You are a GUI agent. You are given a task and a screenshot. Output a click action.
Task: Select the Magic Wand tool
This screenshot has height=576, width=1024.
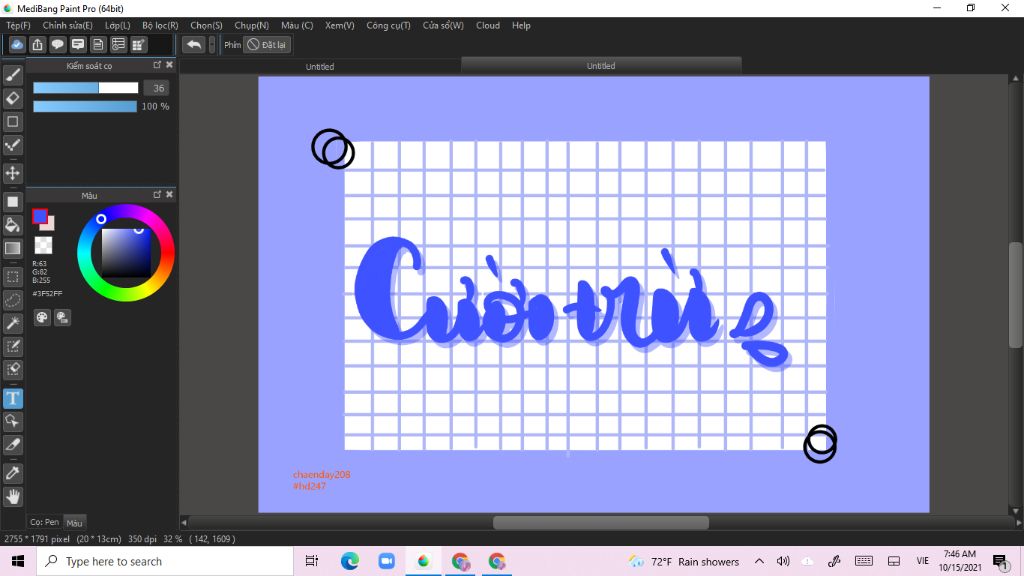click(12, 323)
